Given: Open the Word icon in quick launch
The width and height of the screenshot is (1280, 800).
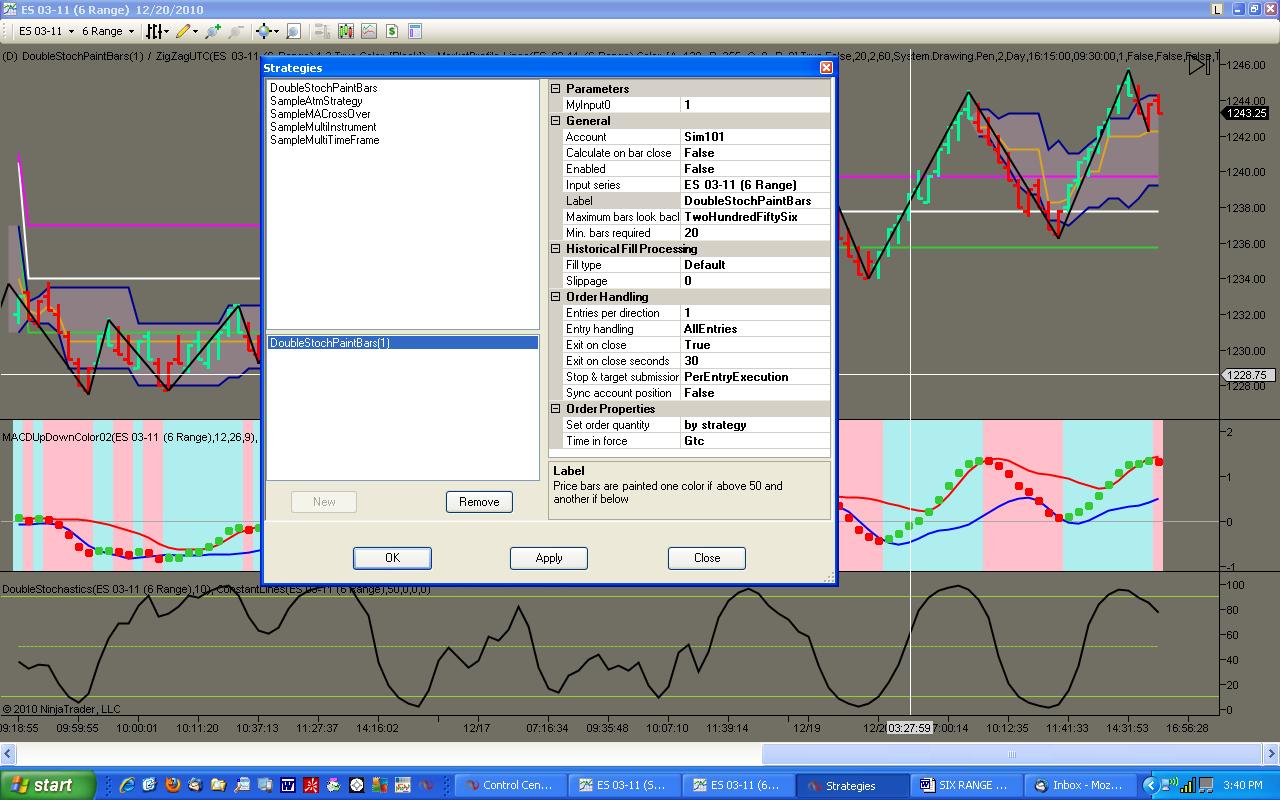Looking at the screenshot, I should click(288, 785).
